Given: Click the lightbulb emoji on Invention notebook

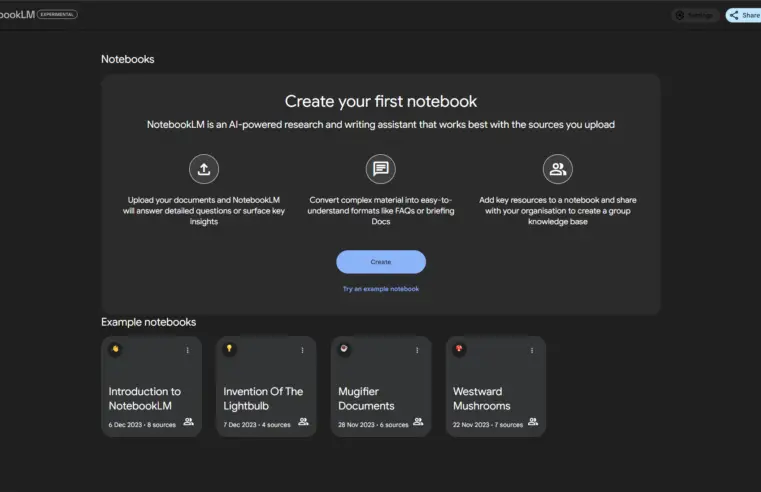Looking at the screenshot, I should 230,349.
